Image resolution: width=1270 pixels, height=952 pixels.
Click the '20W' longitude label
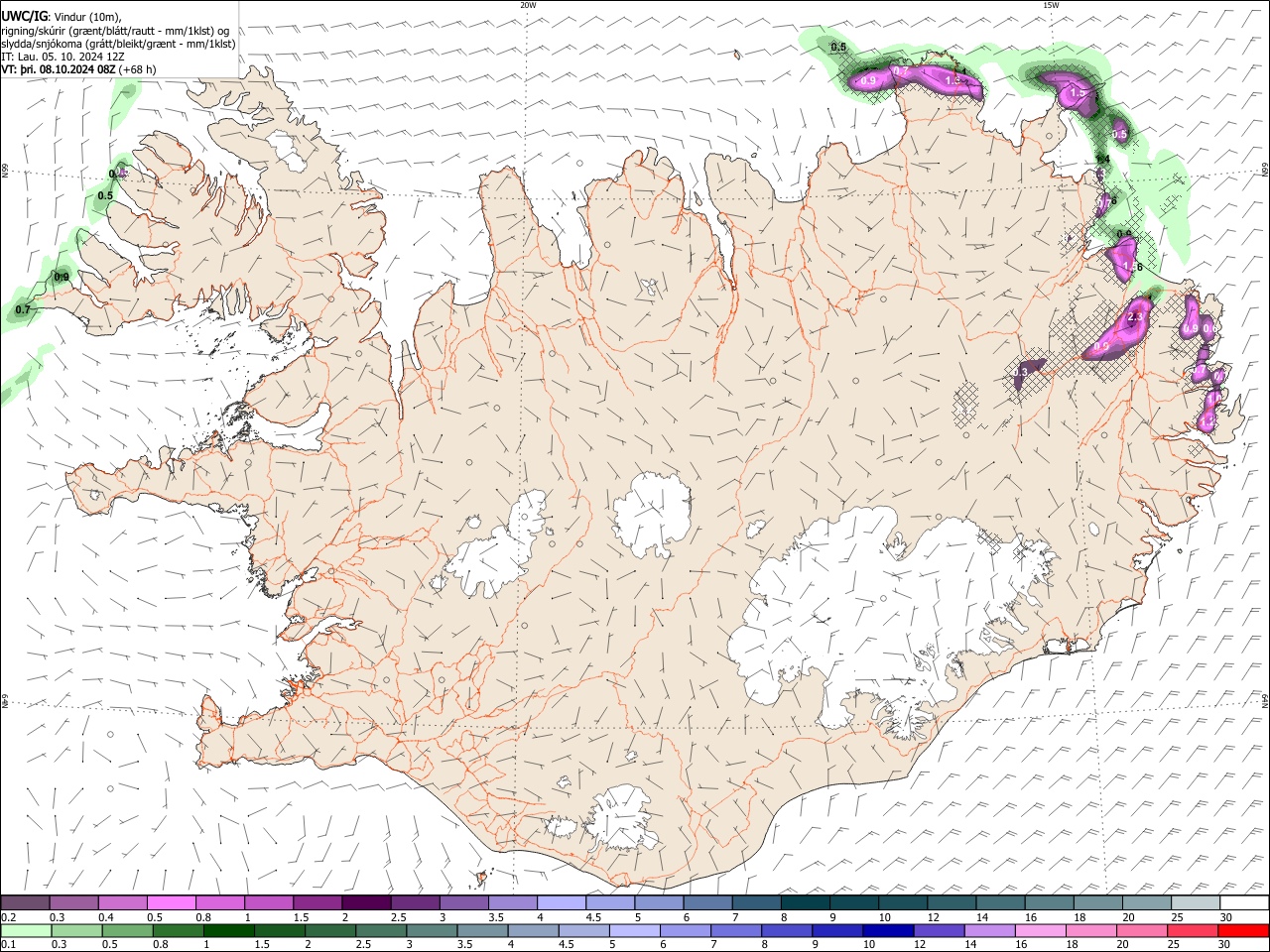528,5
